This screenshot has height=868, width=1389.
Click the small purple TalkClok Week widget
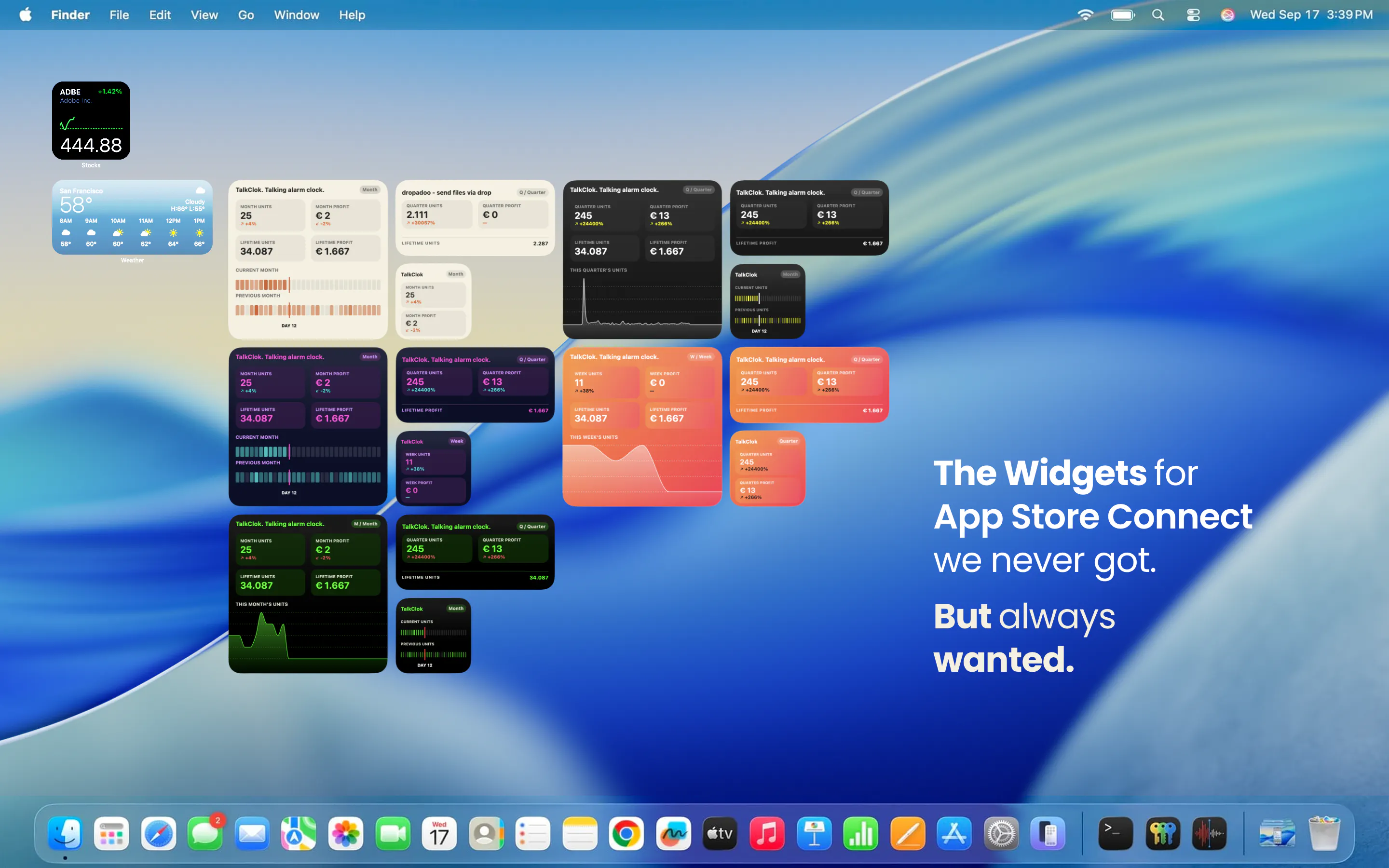click(x=434, y=468)
